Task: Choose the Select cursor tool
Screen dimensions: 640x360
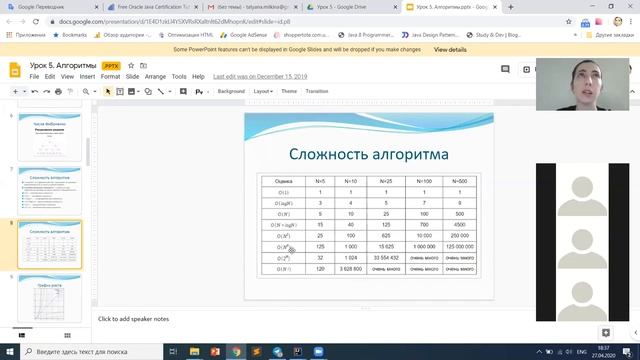Action: (x=108, y=91)
